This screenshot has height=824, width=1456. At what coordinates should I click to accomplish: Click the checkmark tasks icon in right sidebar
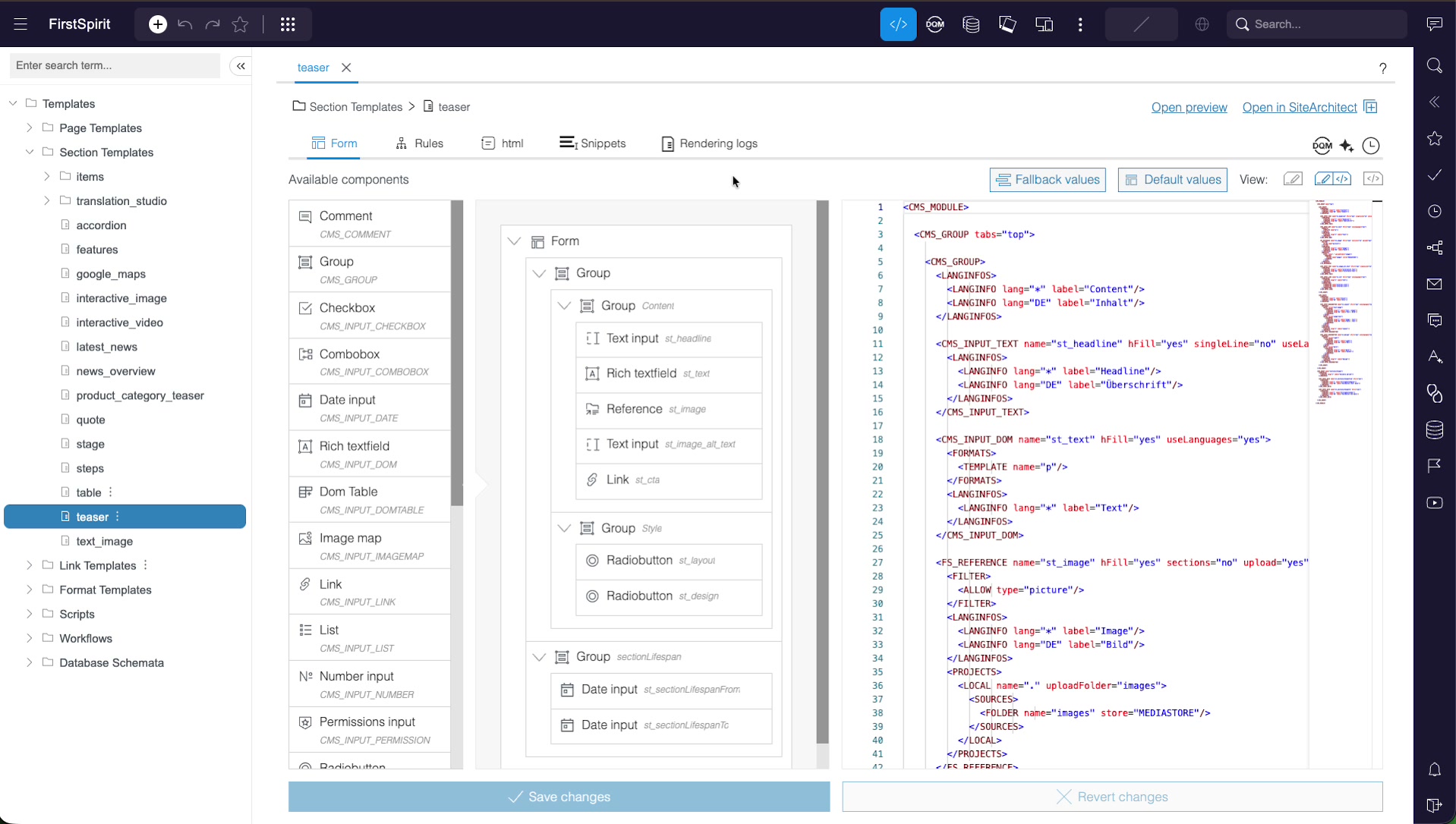(1434, 175)
